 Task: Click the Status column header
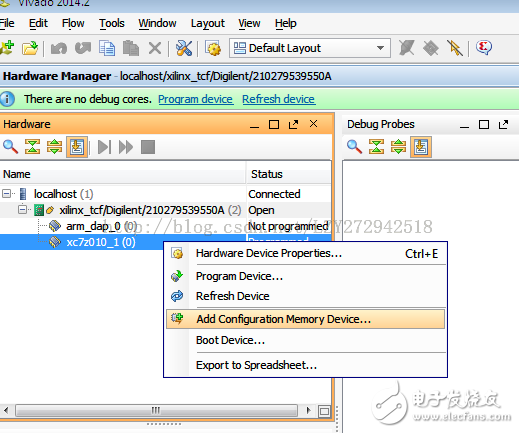point(289,174)
